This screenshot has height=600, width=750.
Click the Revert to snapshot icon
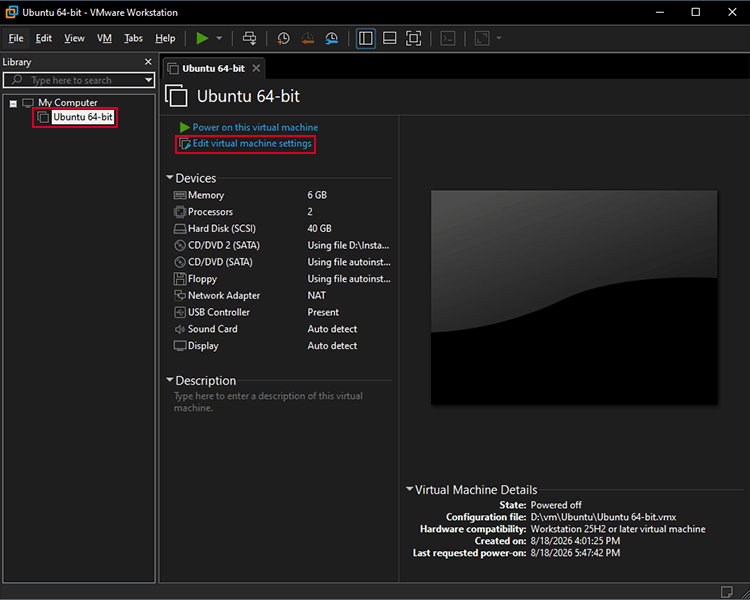pos(308,38)
